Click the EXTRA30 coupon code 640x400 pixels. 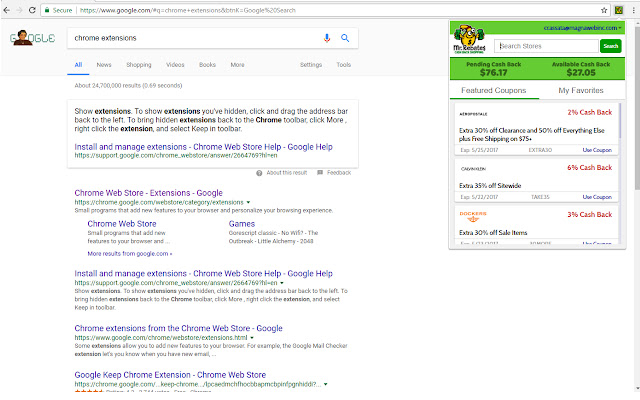tap(540, 150)
